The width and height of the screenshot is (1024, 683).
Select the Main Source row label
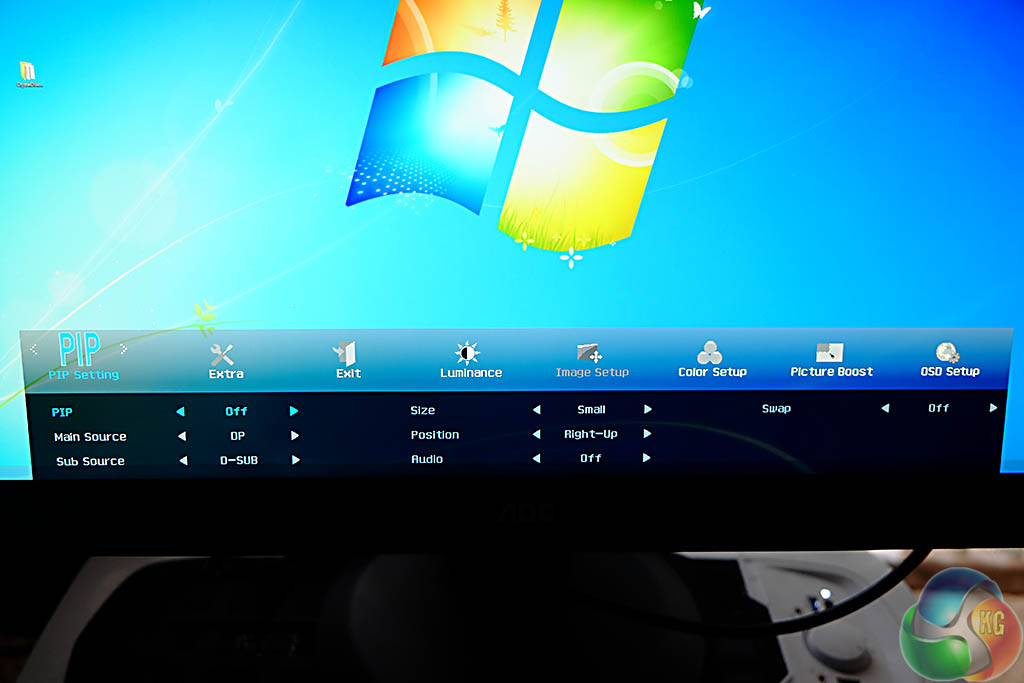click(90, 437)
